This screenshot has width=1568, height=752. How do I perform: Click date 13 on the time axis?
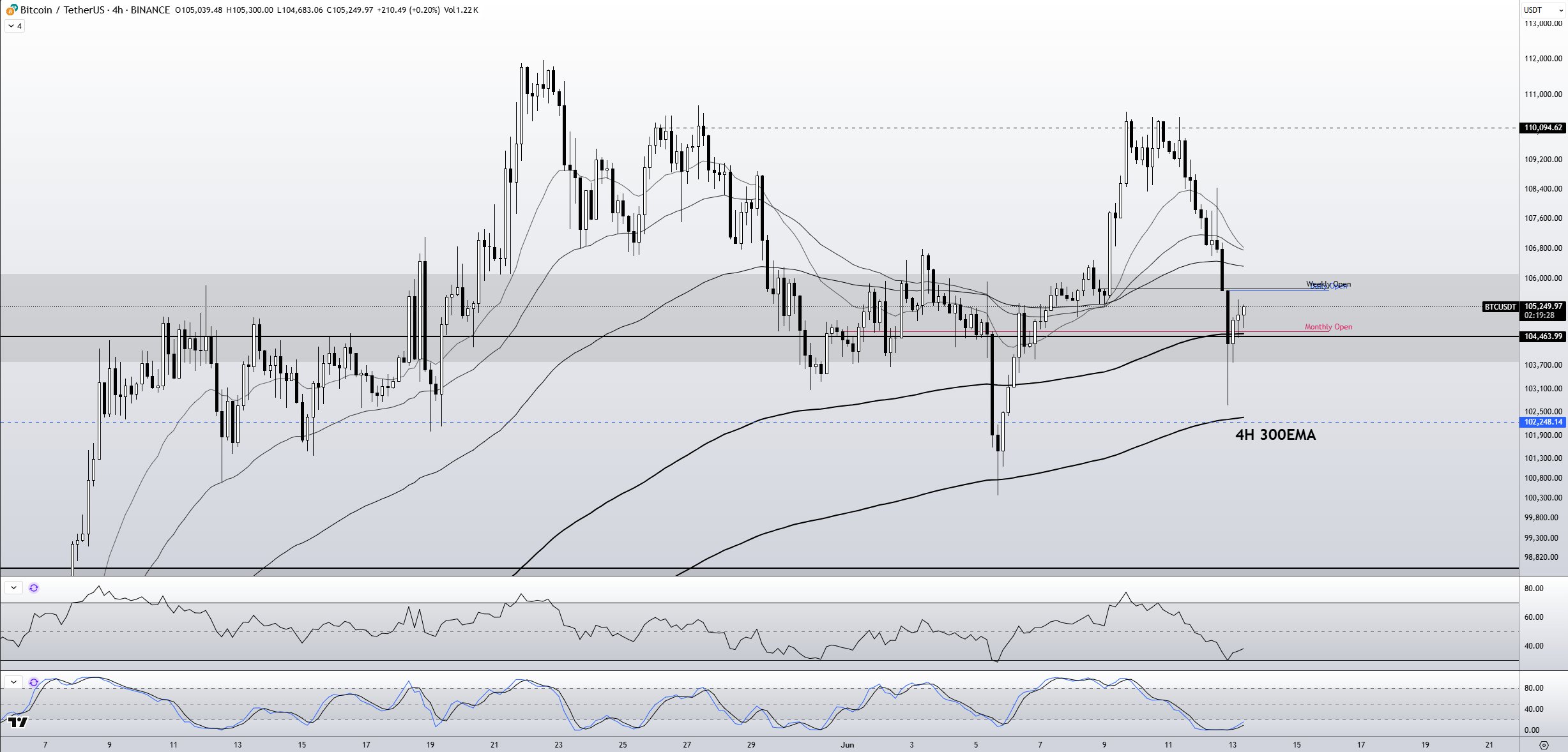[x=1232, y=745]
